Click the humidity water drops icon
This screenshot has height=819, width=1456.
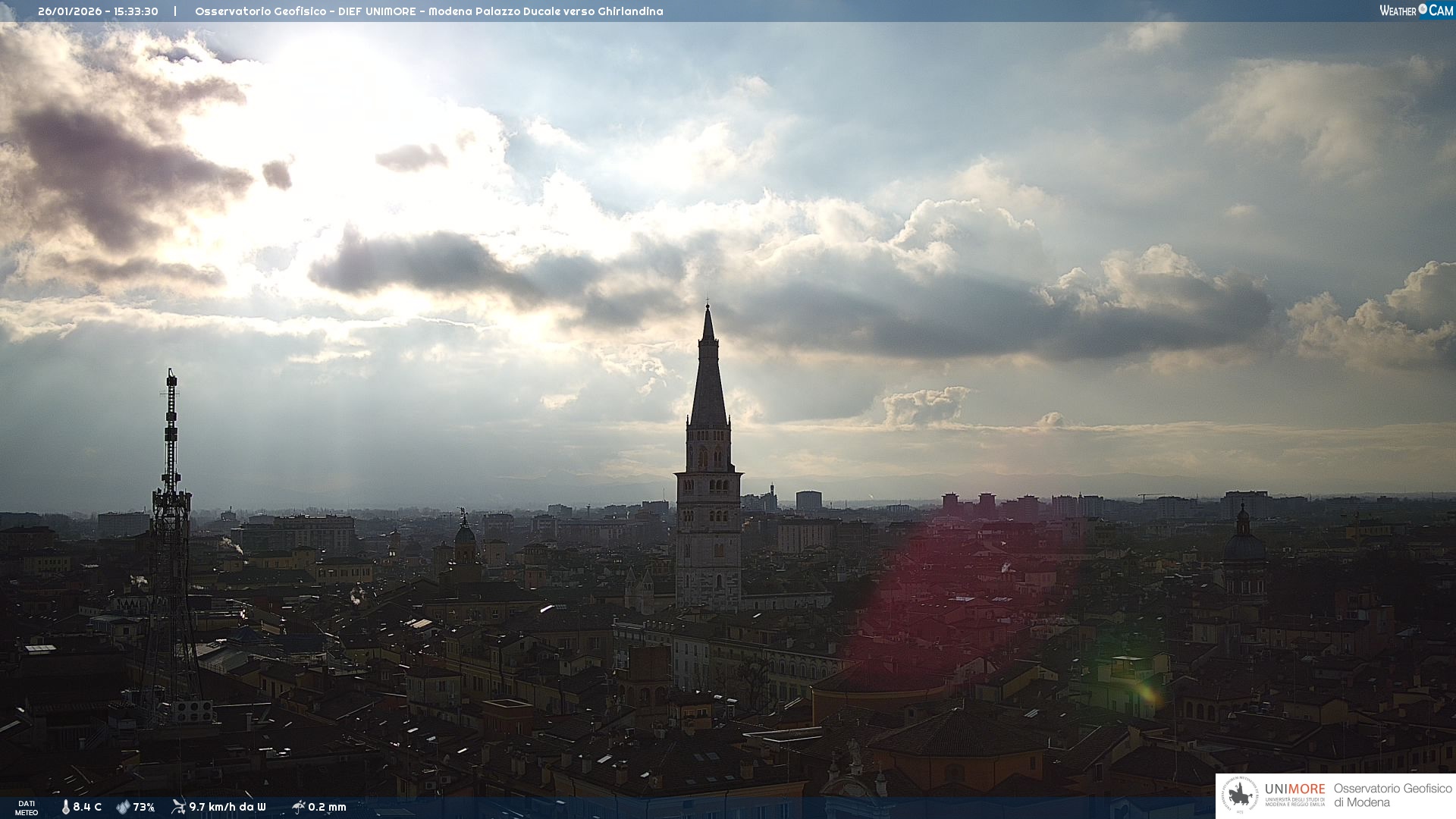pos(123,807)
